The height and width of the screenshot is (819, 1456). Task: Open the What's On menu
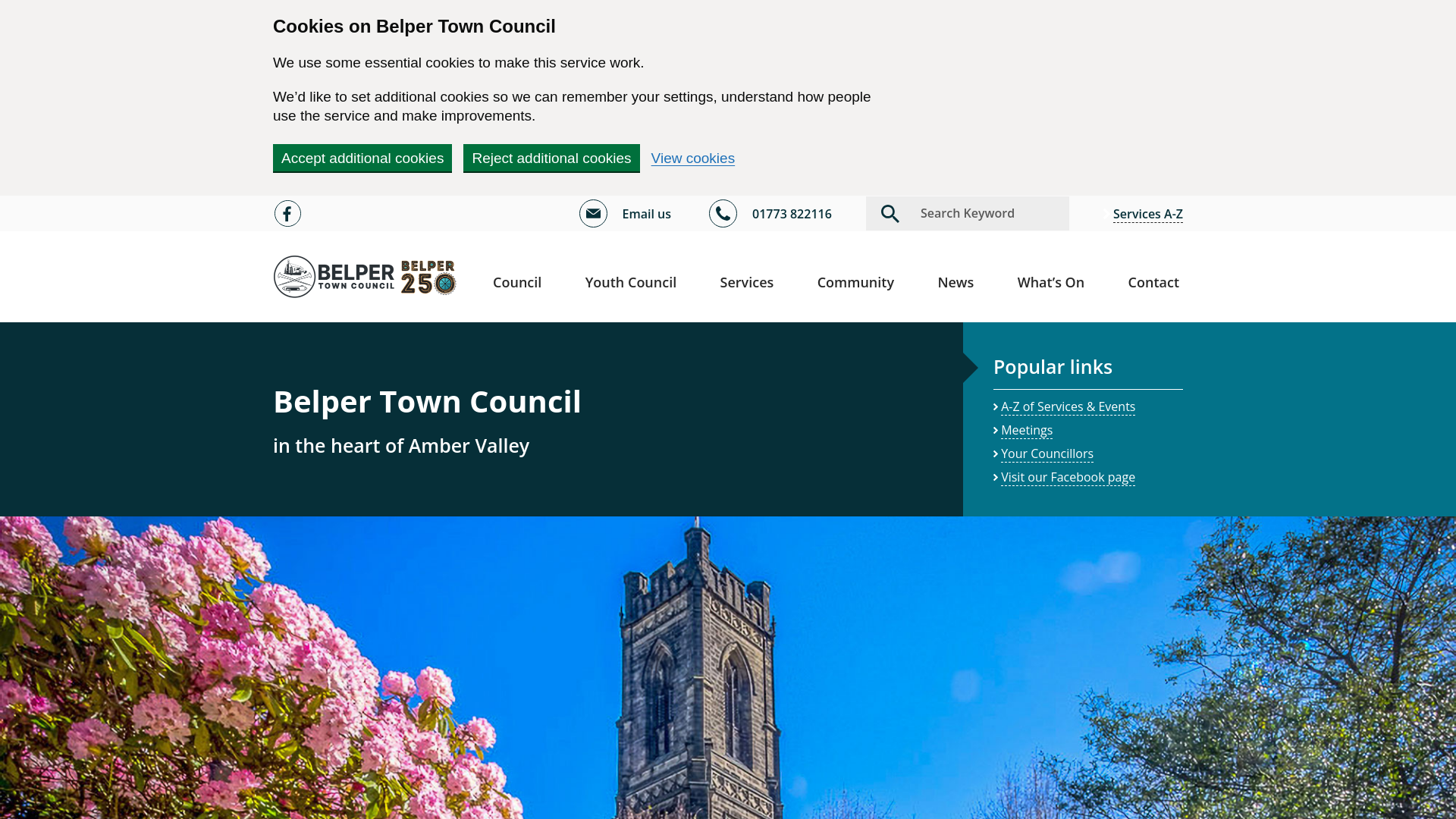pos(1051,282)
